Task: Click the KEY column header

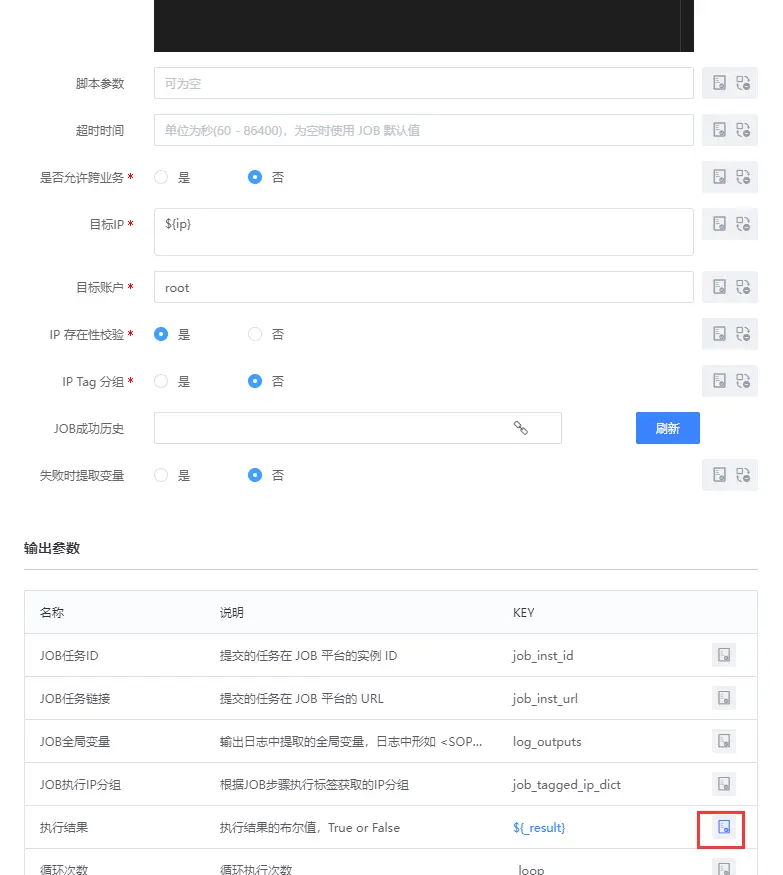Action: 523,612
